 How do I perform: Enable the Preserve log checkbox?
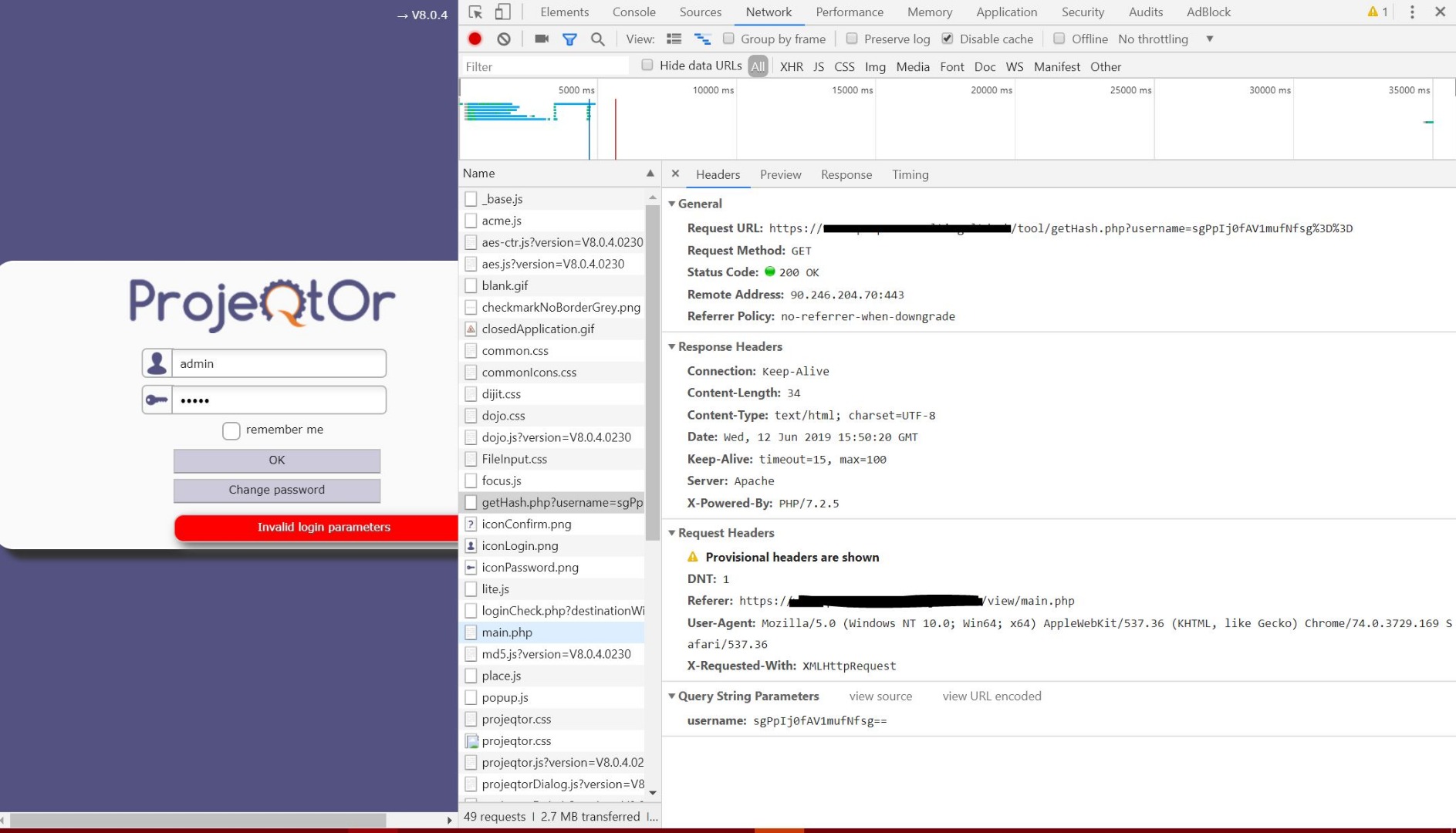[852, 39]
